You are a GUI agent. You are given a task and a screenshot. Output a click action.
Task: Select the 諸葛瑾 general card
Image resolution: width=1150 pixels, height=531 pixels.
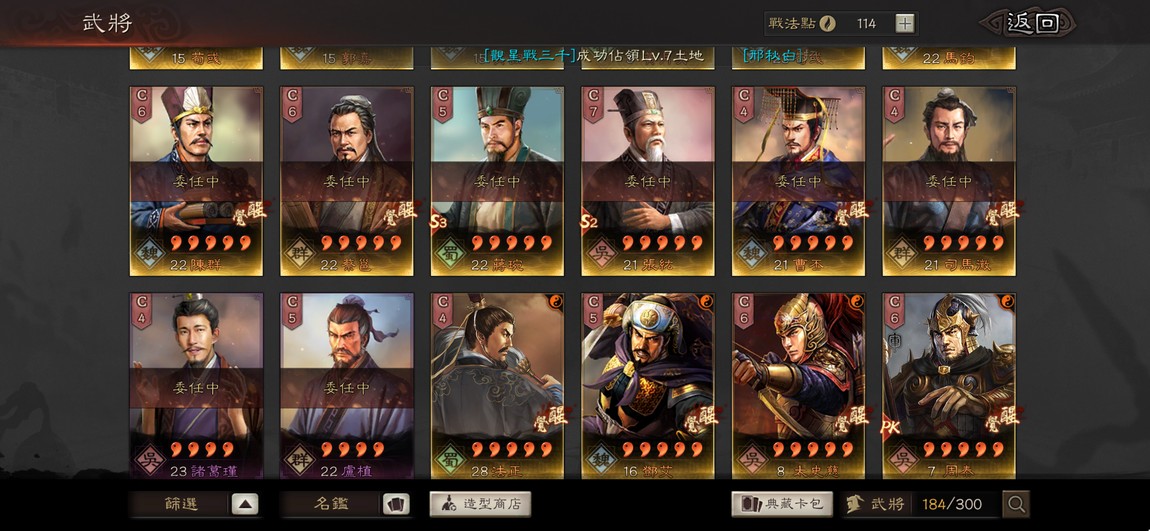[x=196, y=386]
